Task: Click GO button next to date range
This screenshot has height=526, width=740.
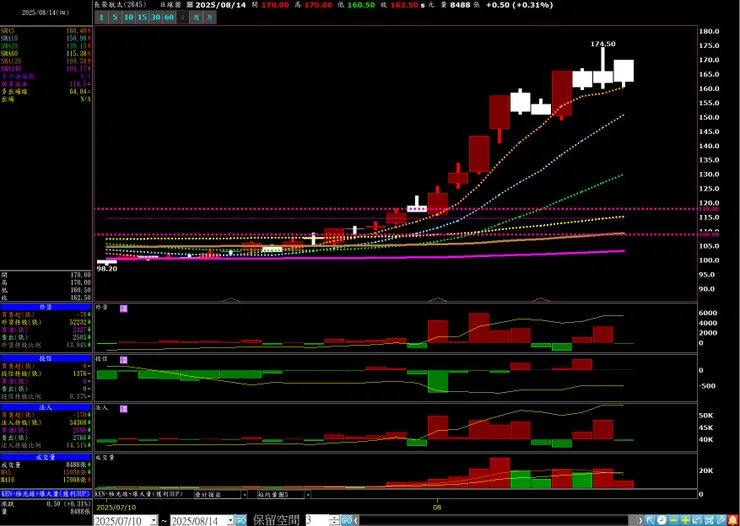Action: tap(241, 520)
